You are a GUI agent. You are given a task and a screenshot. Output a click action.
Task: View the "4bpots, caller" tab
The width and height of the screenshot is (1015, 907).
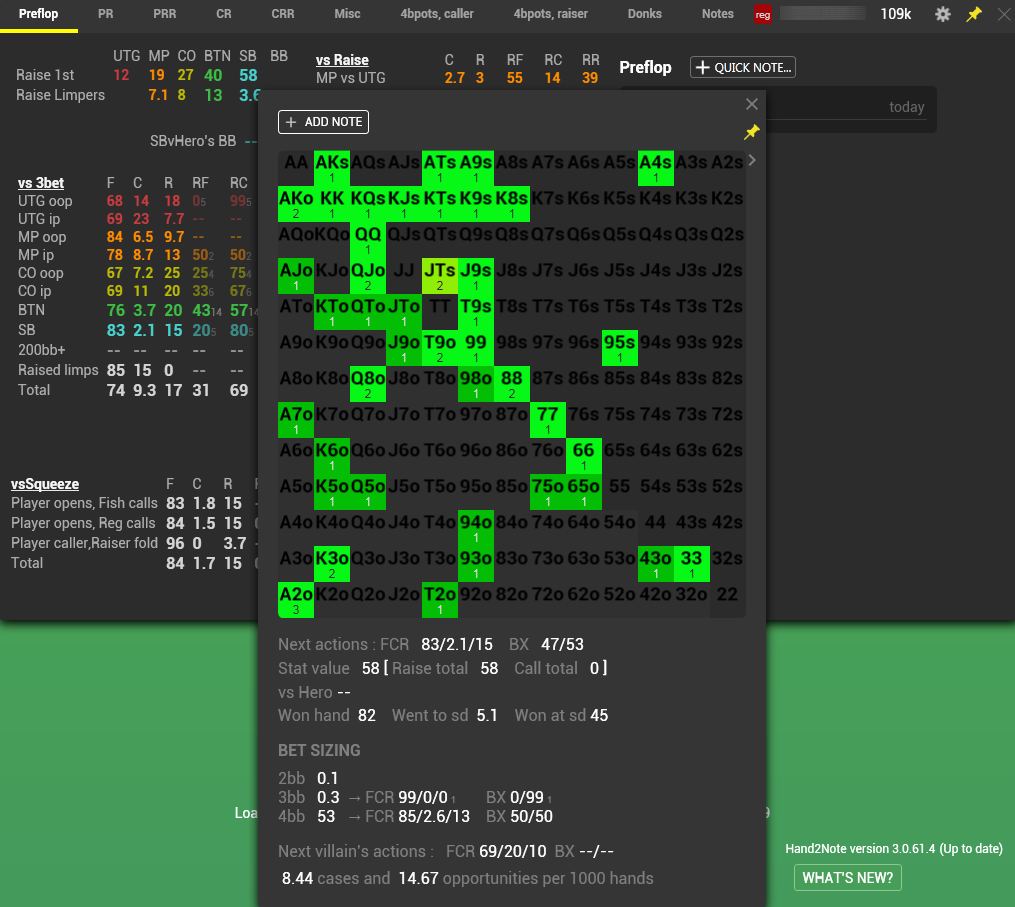coord(437,14)
